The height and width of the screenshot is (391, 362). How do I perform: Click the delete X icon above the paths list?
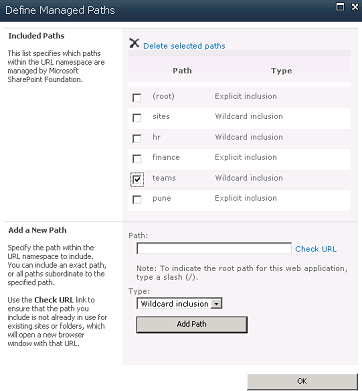pyautogui.click(x=134, y=43)
